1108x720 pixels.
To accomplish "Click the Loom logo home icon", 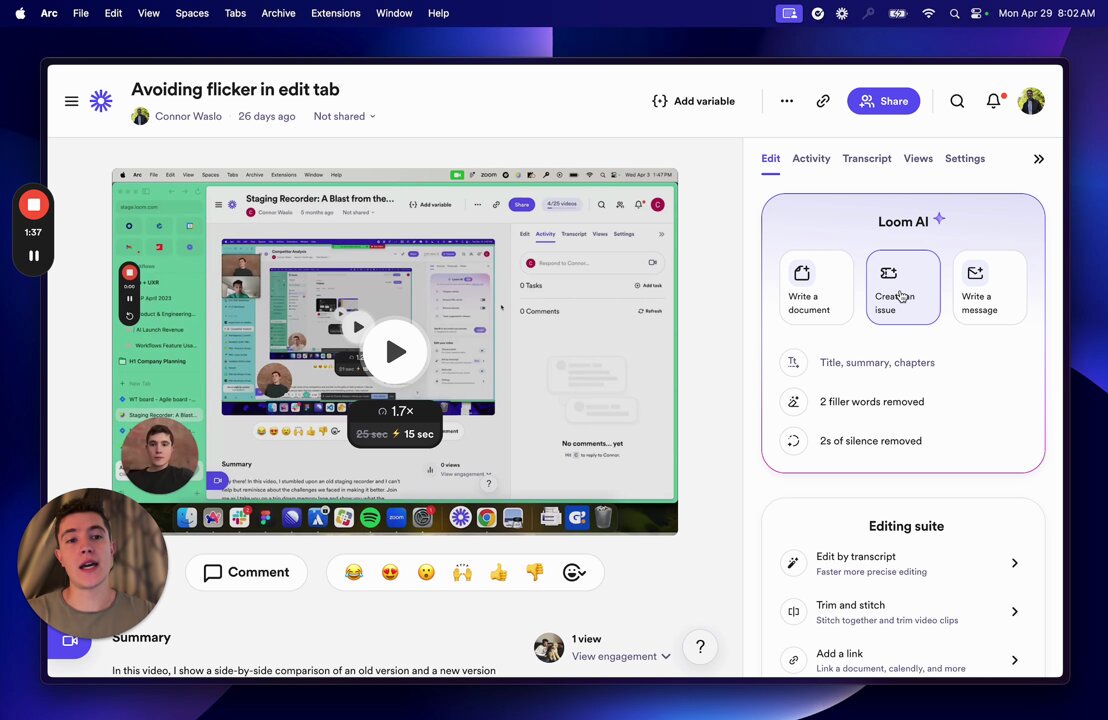I will tap(101, 101).
